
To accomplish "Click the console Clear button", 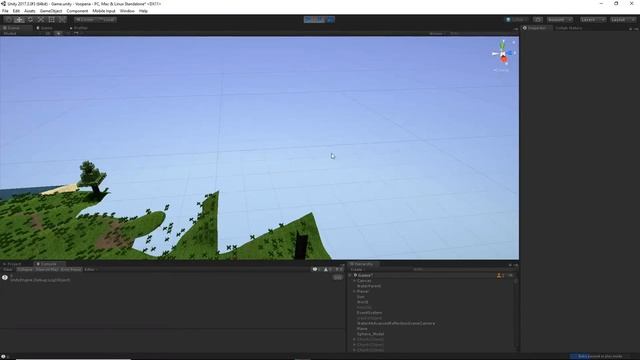I will pos(8,269).
